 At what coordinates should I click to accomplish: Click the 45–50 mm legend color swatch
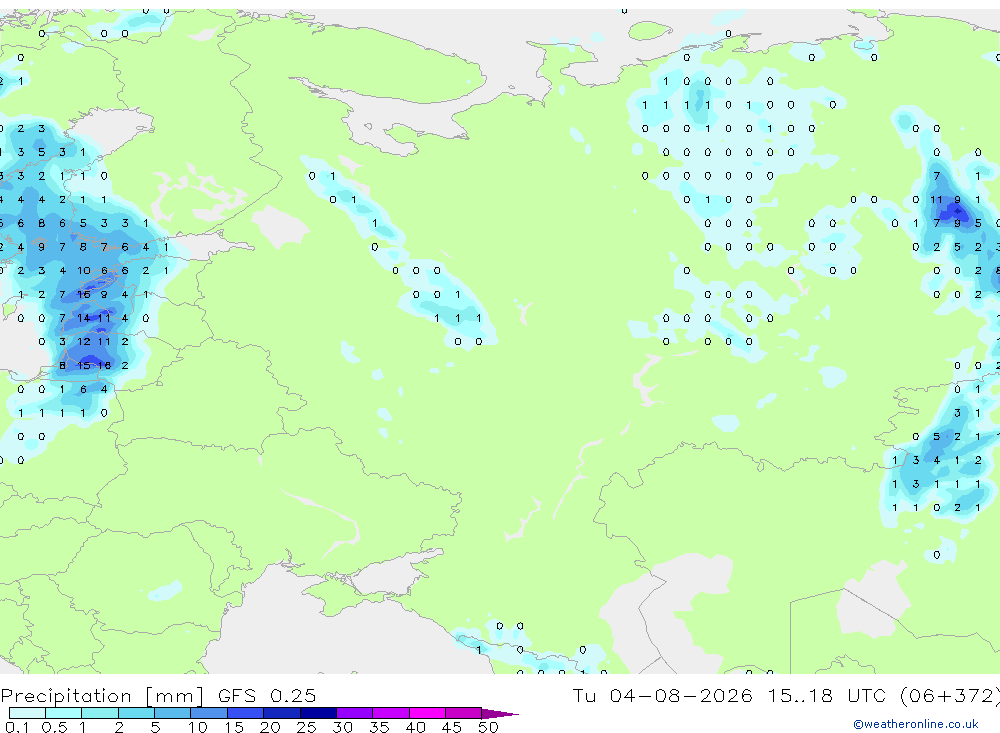coord(464,713)
